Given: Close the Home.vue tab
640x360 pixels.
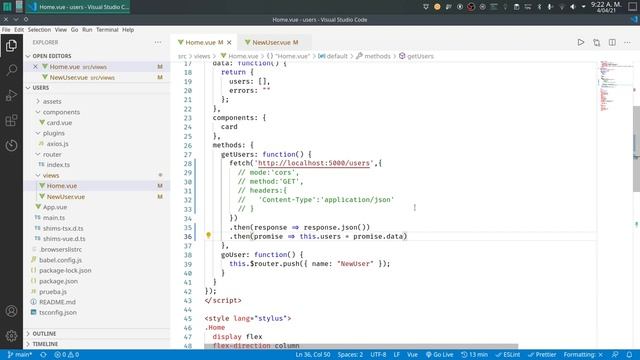Looking at the screenshot, I should coord(229,42).
